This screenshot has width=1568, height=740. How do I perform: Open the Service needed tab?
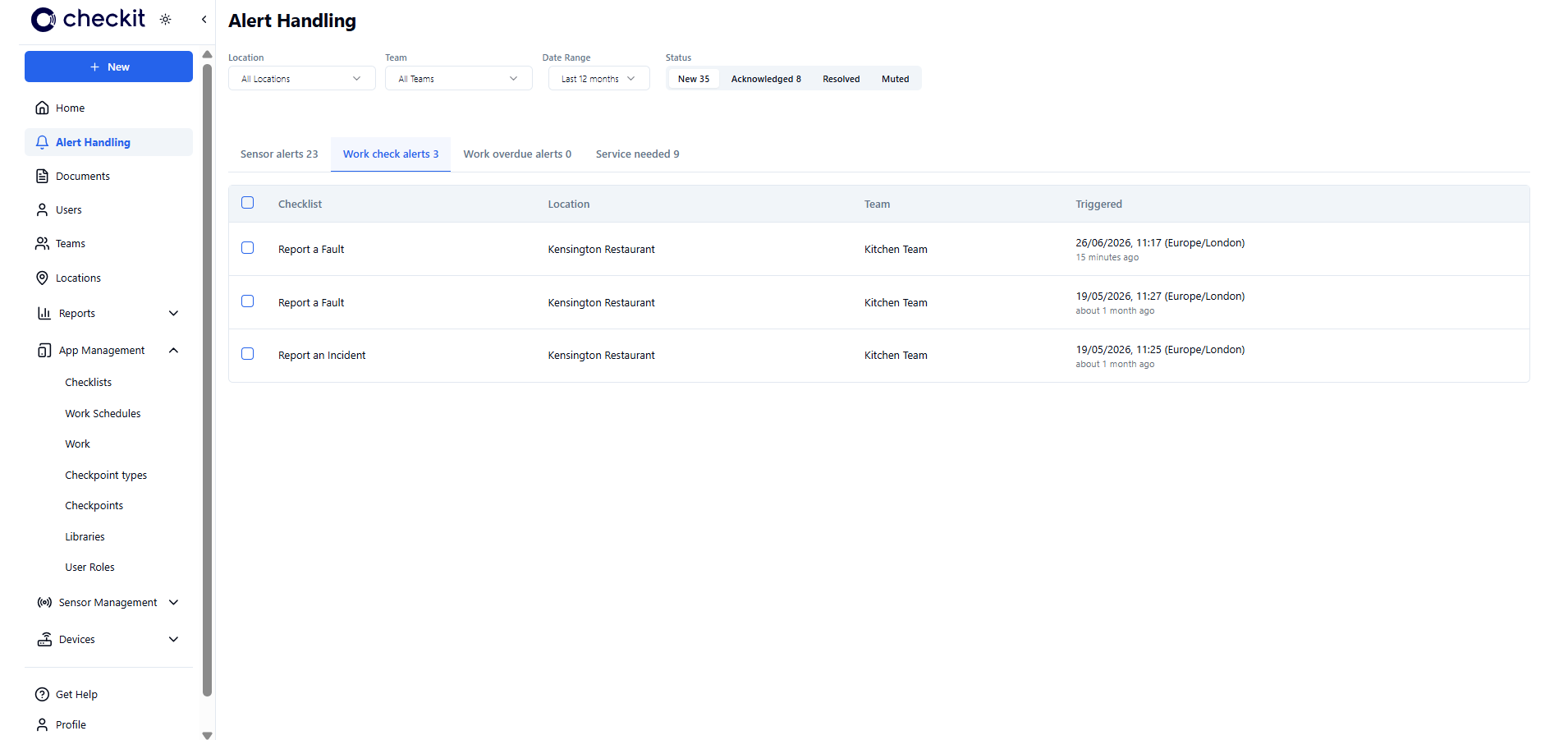point(637,154)
